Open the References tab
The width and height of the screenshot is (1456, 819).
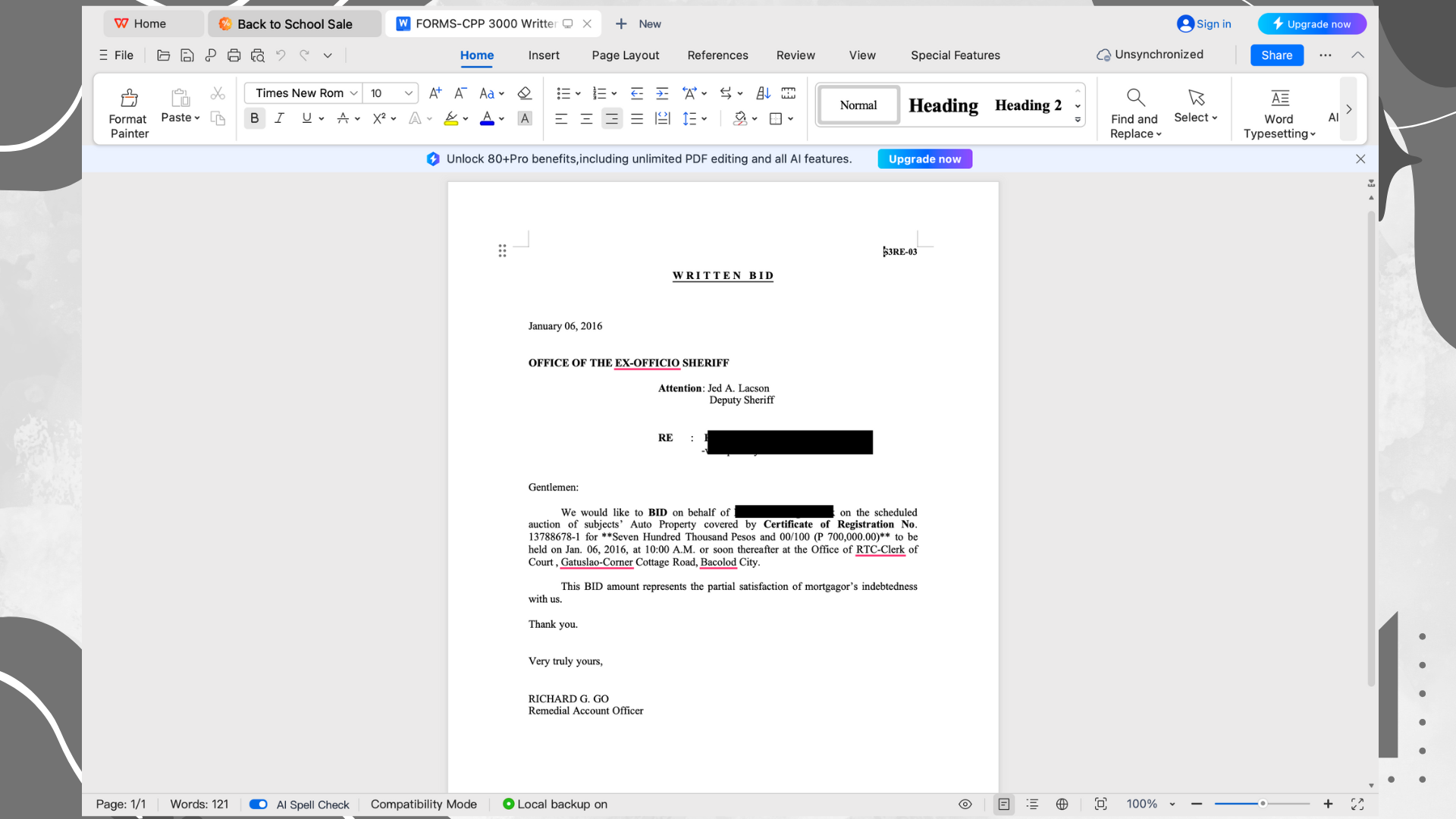(717, 55)
